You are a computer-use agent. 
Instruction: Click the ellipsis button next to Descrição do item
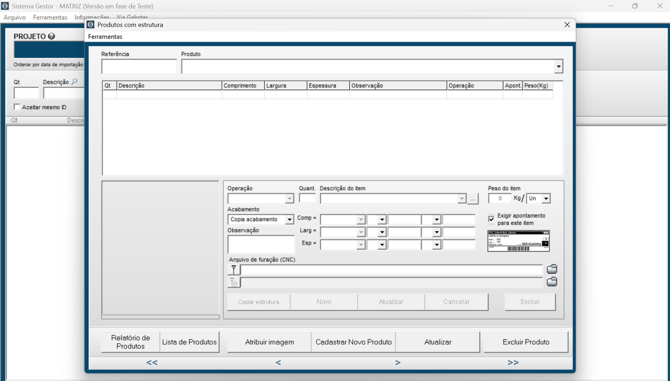point(473,199)
